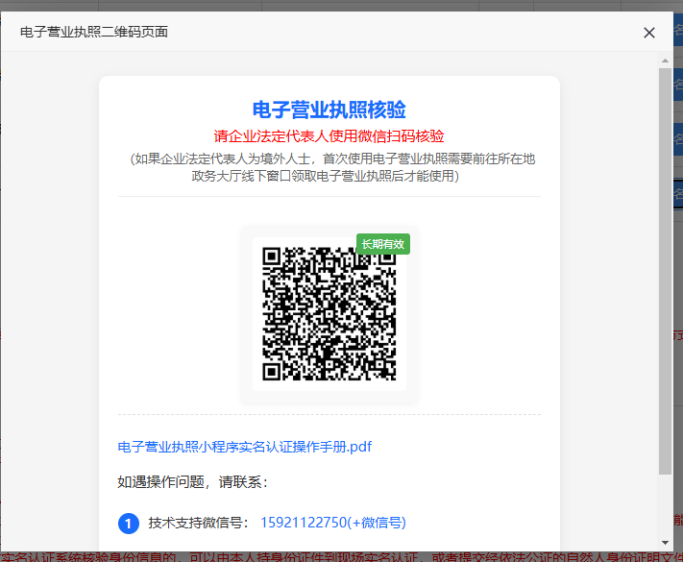This screenshot has width=683, height=562.
Task: Close the 电子营业执照二维码页面 dialog
Action: point(649,33)
